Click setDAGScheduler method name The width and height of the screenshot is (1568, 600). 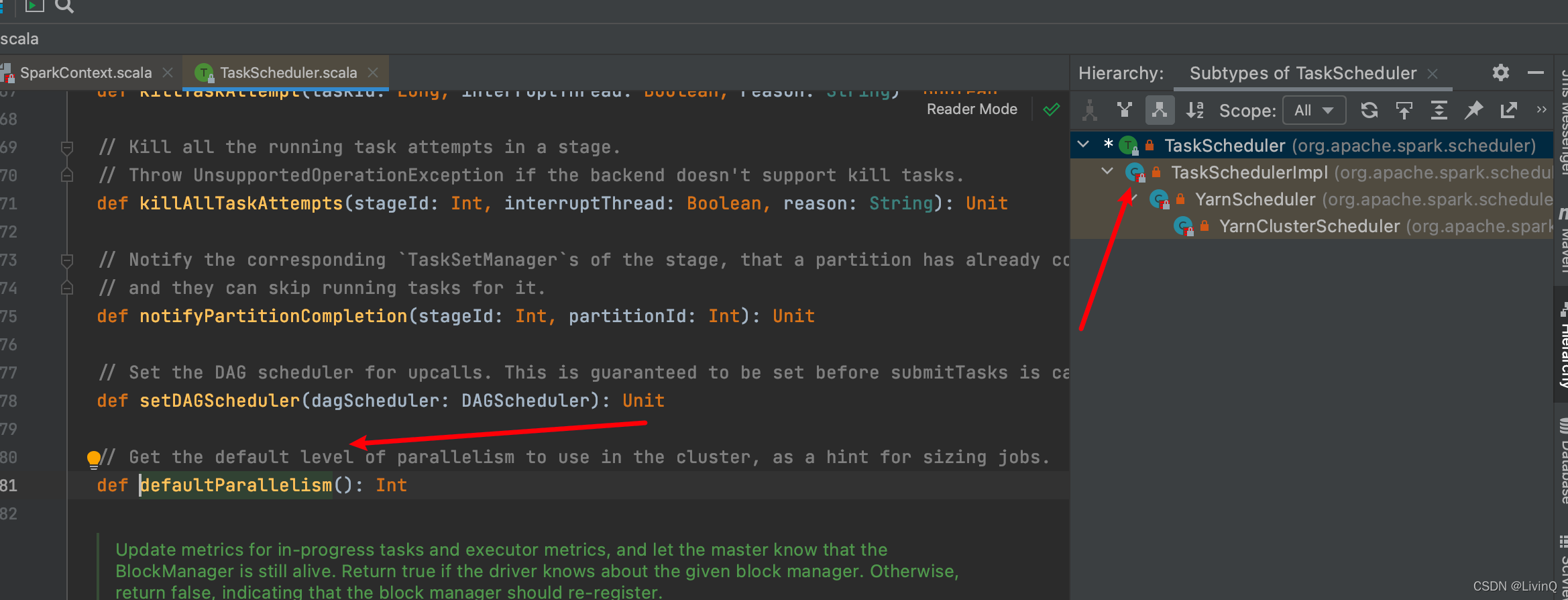(x=219, y=401)
